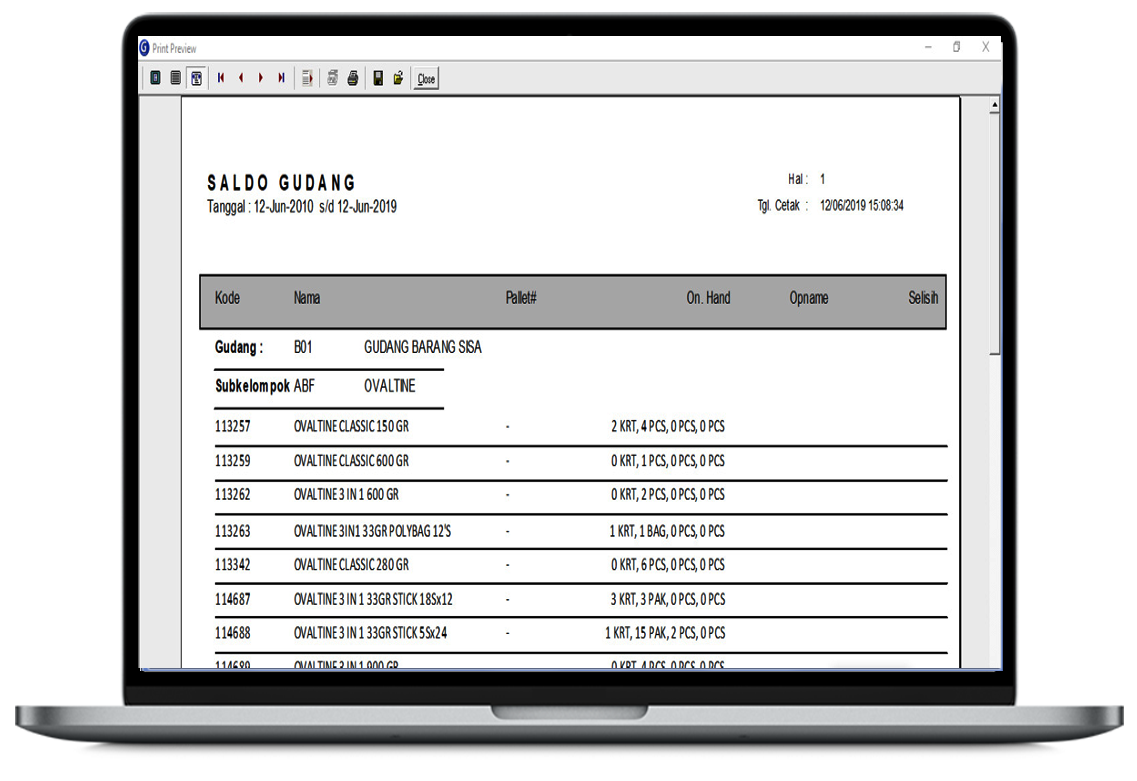The image size is (1137, 781).
Task: Click the SALDO GUDANG report title
Action: click(281, 183)
